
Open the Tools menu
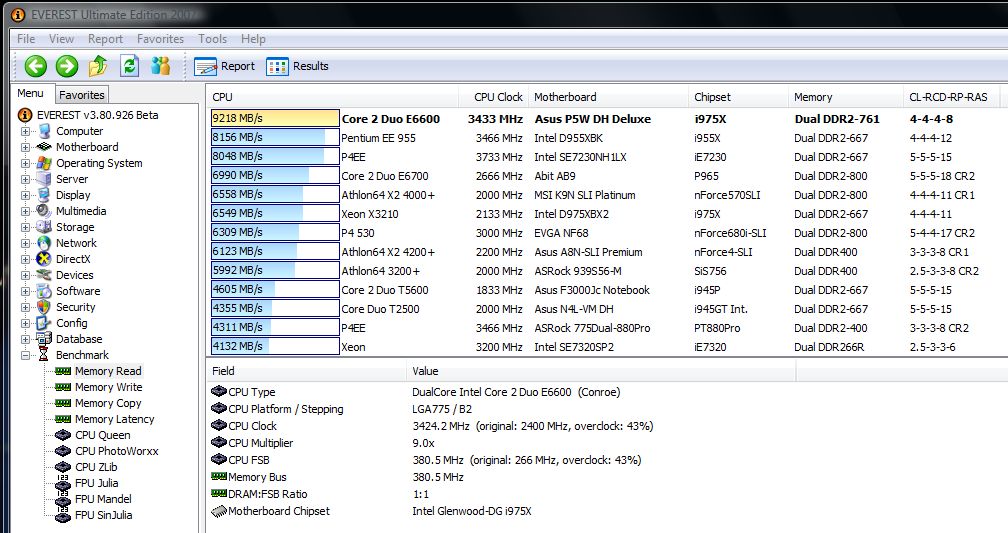(212, 39)
